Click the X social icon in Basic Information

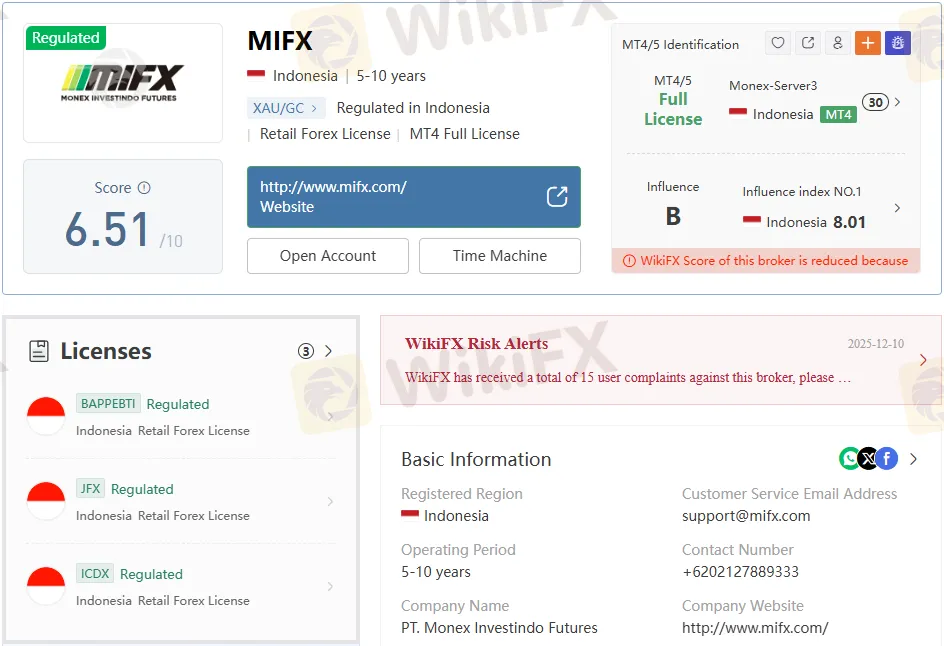pos(868,459)
